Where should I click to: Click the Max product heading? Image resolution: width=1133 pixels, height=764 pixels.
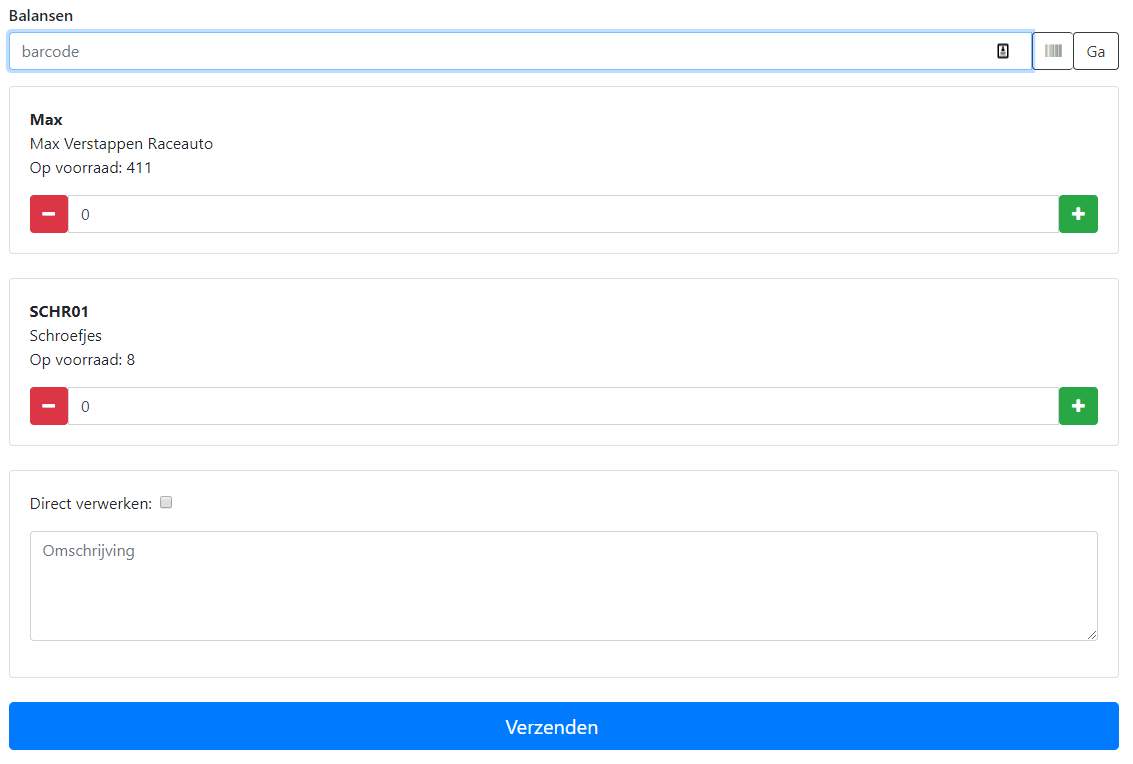[x=46, y=120]
